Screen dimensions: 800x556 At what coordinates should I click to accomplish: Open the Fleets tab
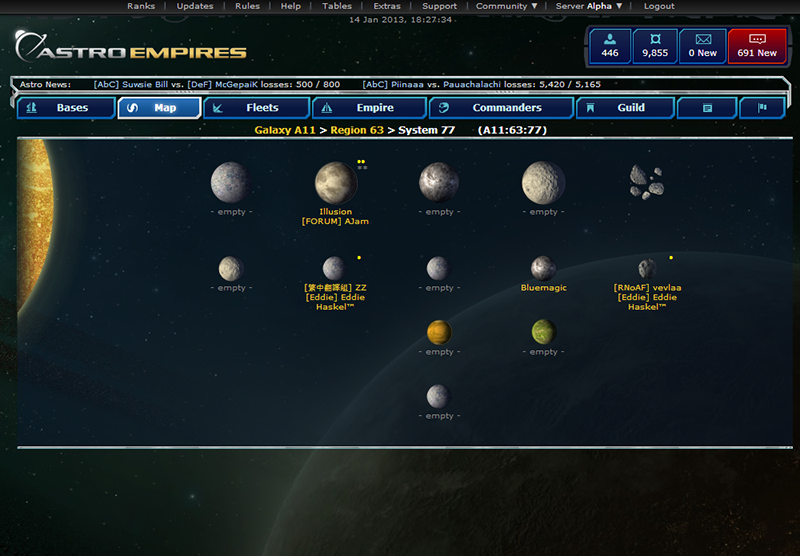257,108
